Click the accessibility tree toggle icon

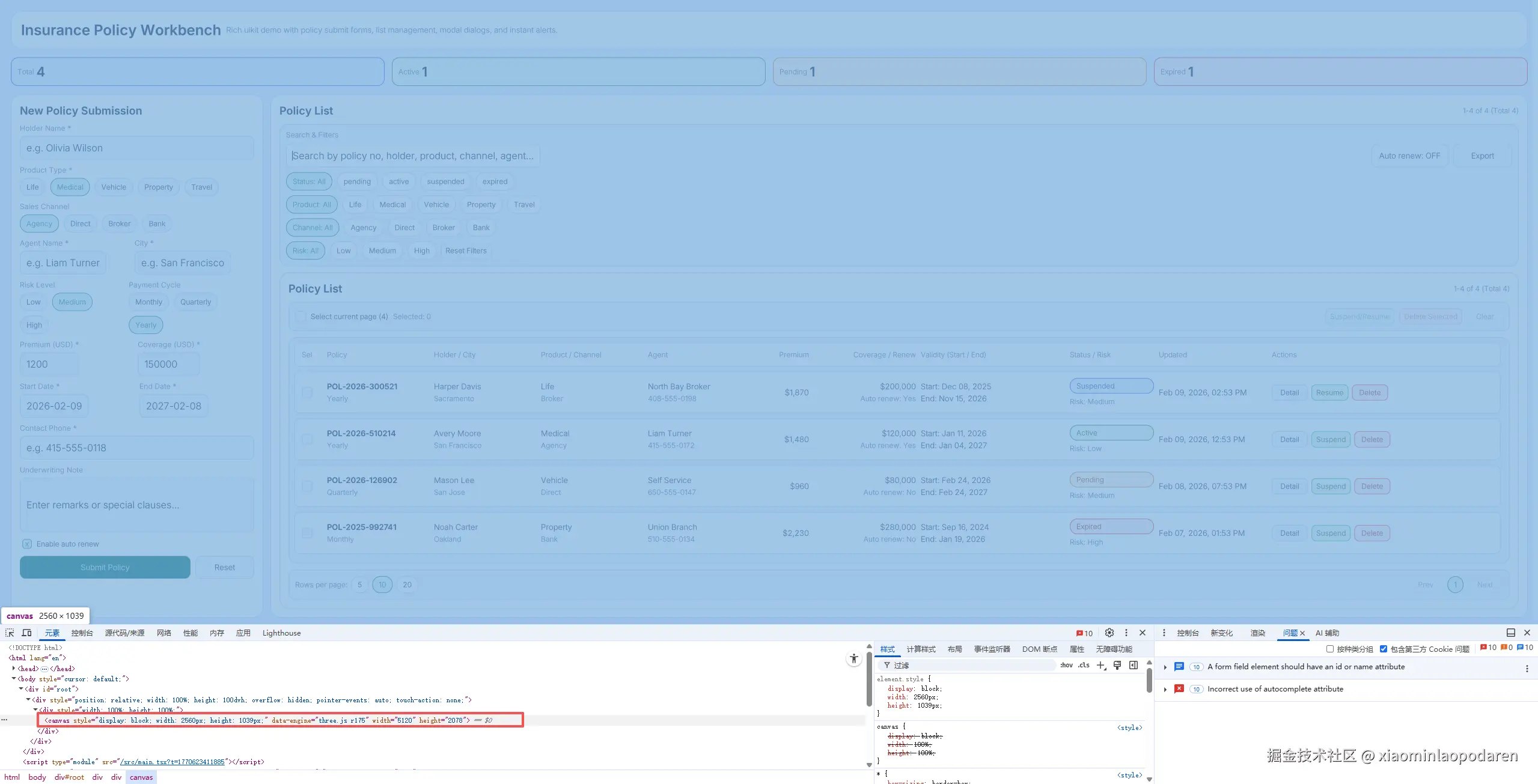[854, 659]
